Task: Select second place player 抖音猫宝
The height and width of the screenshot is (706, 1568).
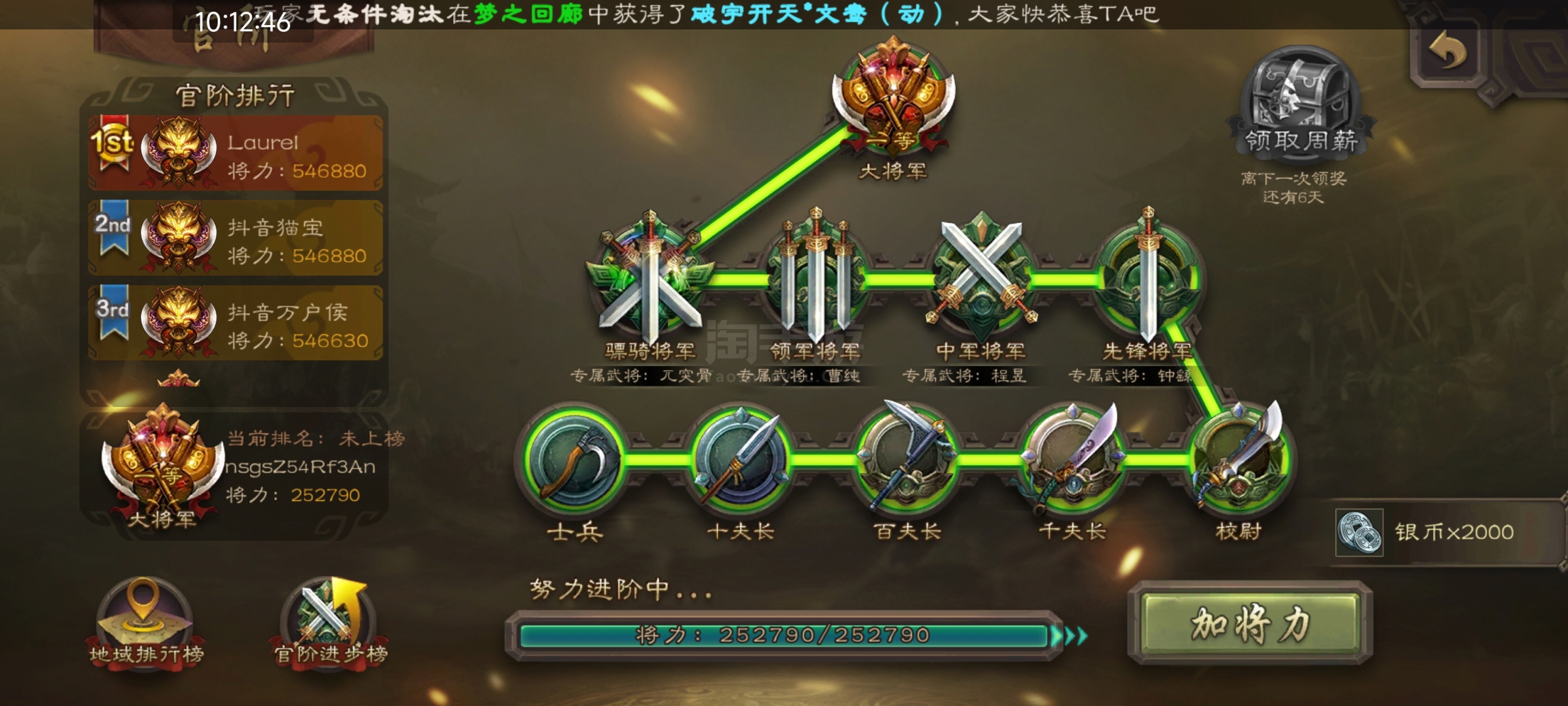Action: (x=236, y=237)
